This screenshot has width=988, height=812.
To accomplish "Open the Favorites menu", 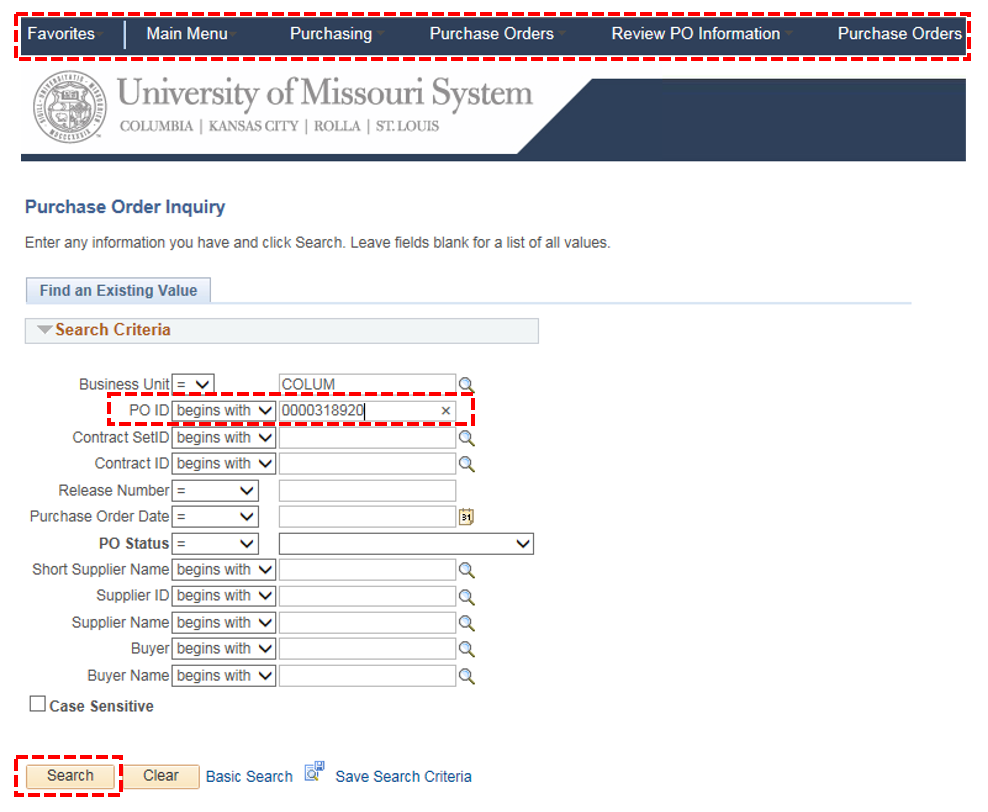I will pyautogui.click(x=65, y=33).
